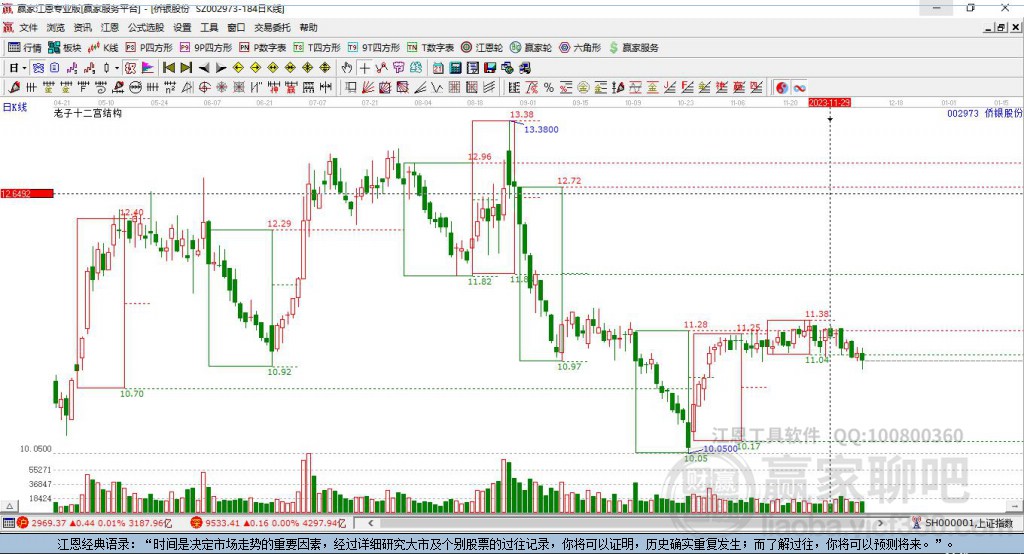Select the hand pan tool
This screenshot has width=1024, height=554.
point(347,68)
